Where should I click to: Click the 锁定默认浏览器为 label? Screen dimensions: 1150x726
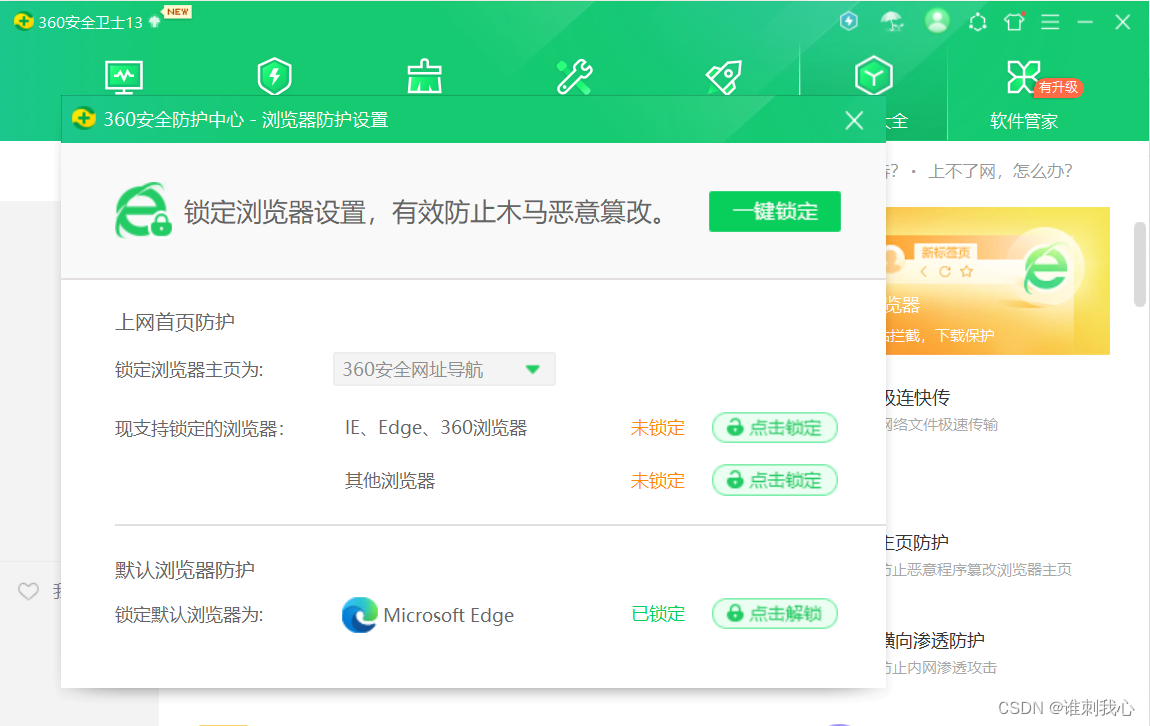click(189, 615)
